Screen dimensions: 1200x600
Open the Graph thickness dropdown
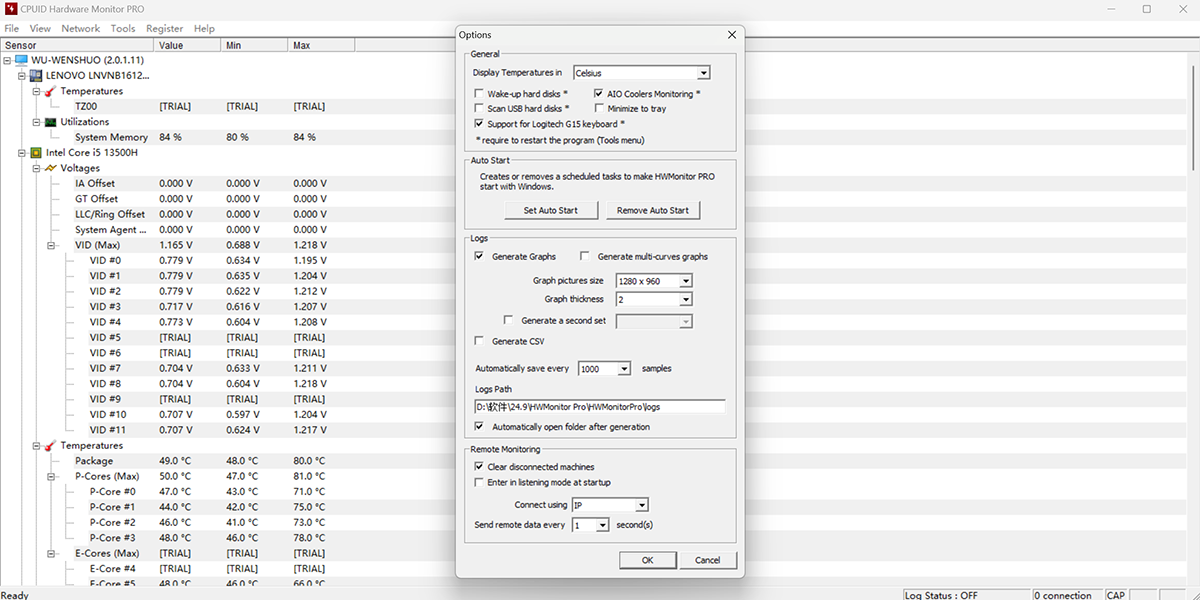point(686,299)
